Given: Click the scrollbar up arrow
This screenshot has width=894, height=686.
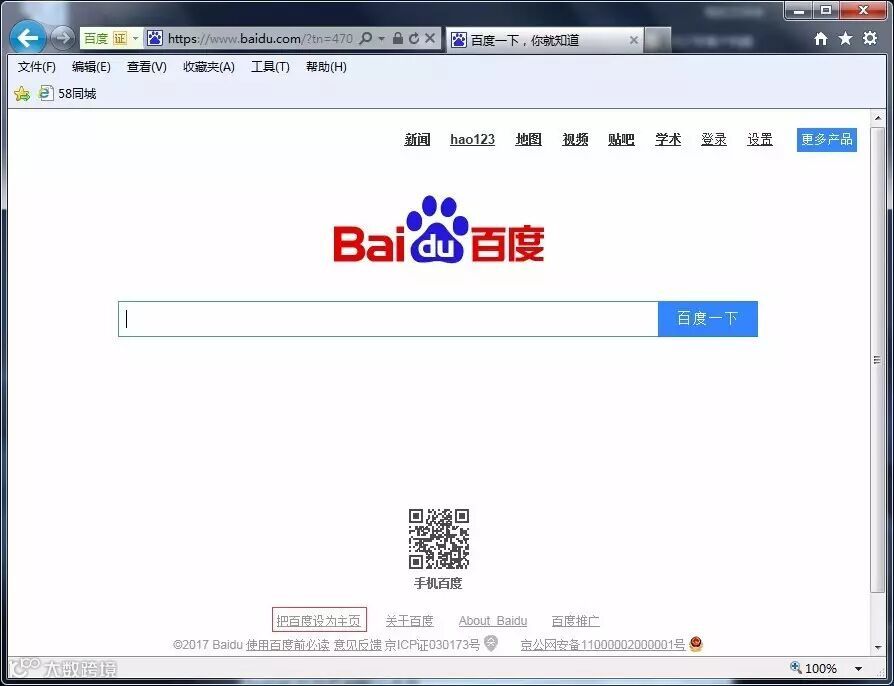Looking at the screenshot, I should (x=878, y=118).
